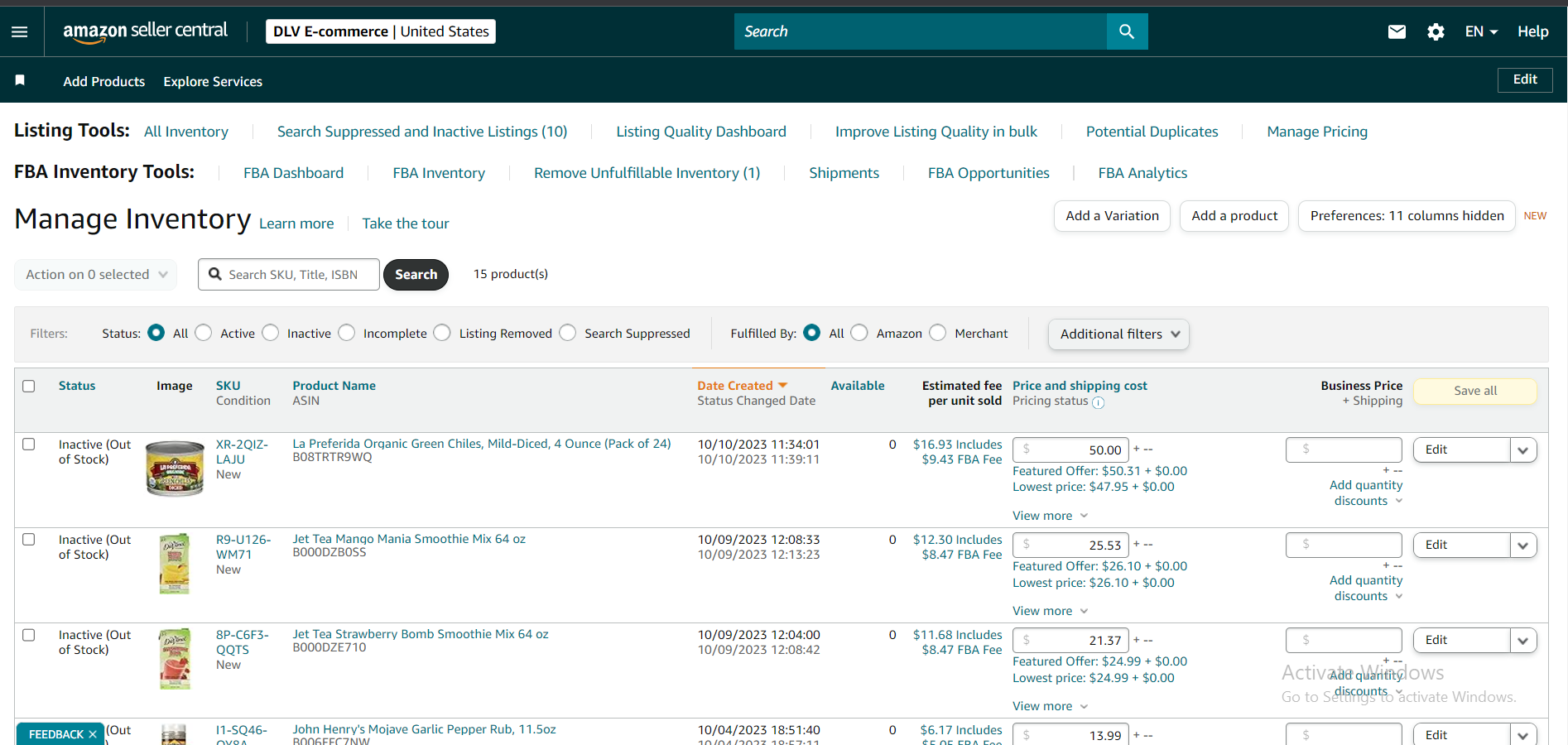1568x745 pixels.
Task: Click the black Search inventory button
Action: point(416,275)
